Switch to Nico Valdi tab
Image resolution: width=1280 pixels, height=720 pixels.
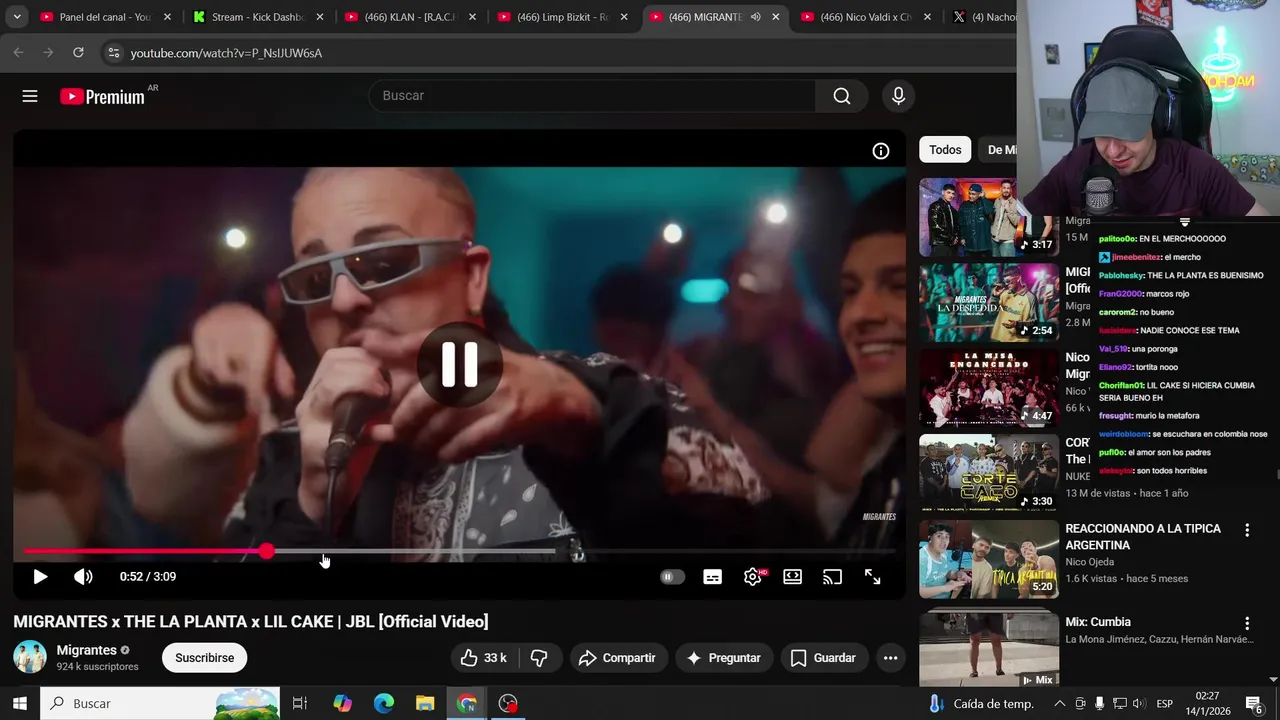[866, 17]
